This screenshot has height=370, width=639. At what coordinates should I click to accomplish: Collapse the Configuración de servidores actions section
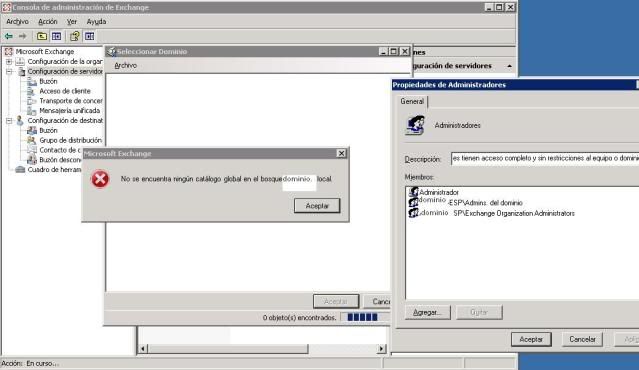coord(509,66)
